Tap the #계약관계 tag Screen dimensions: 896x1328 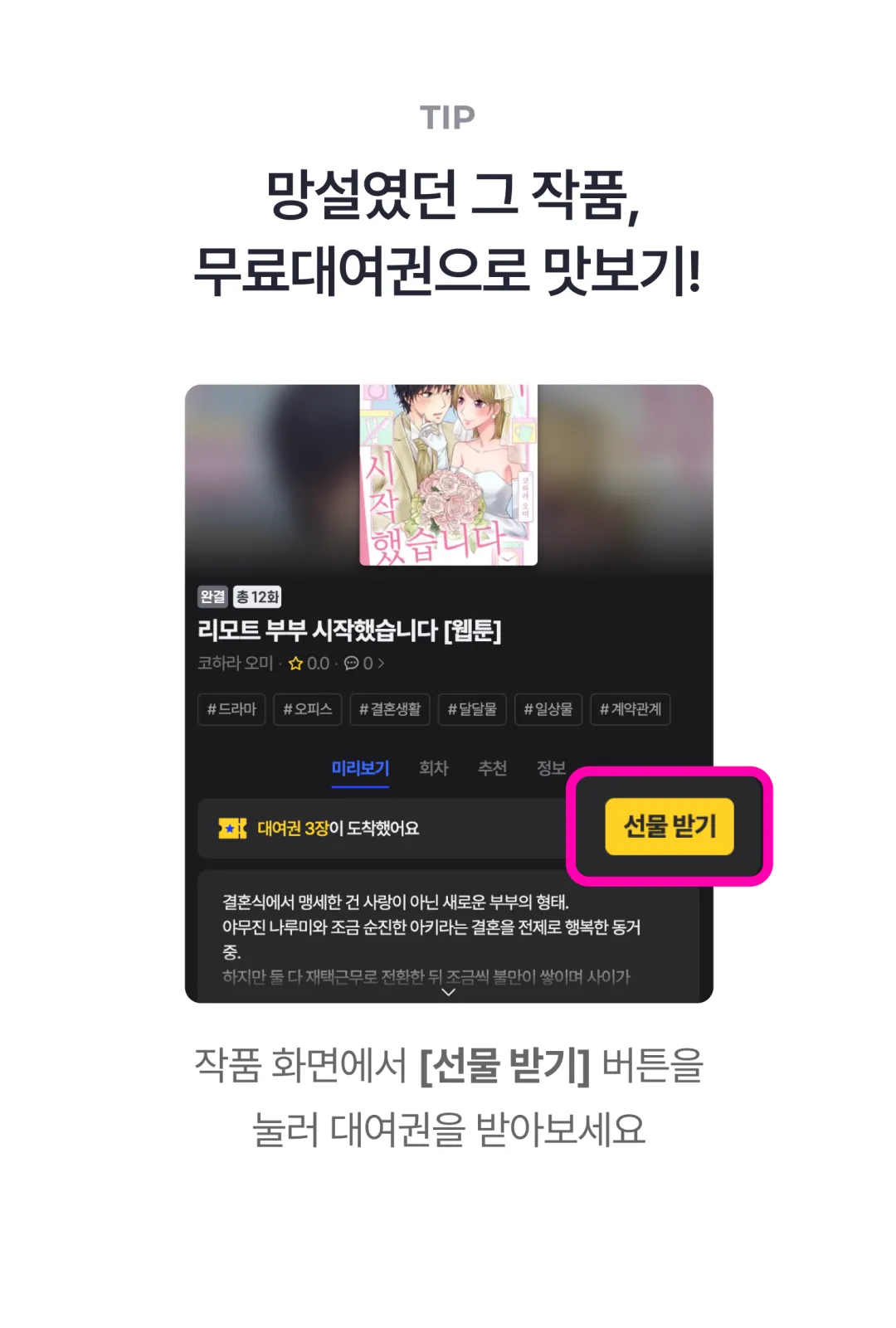pos(631,709)
